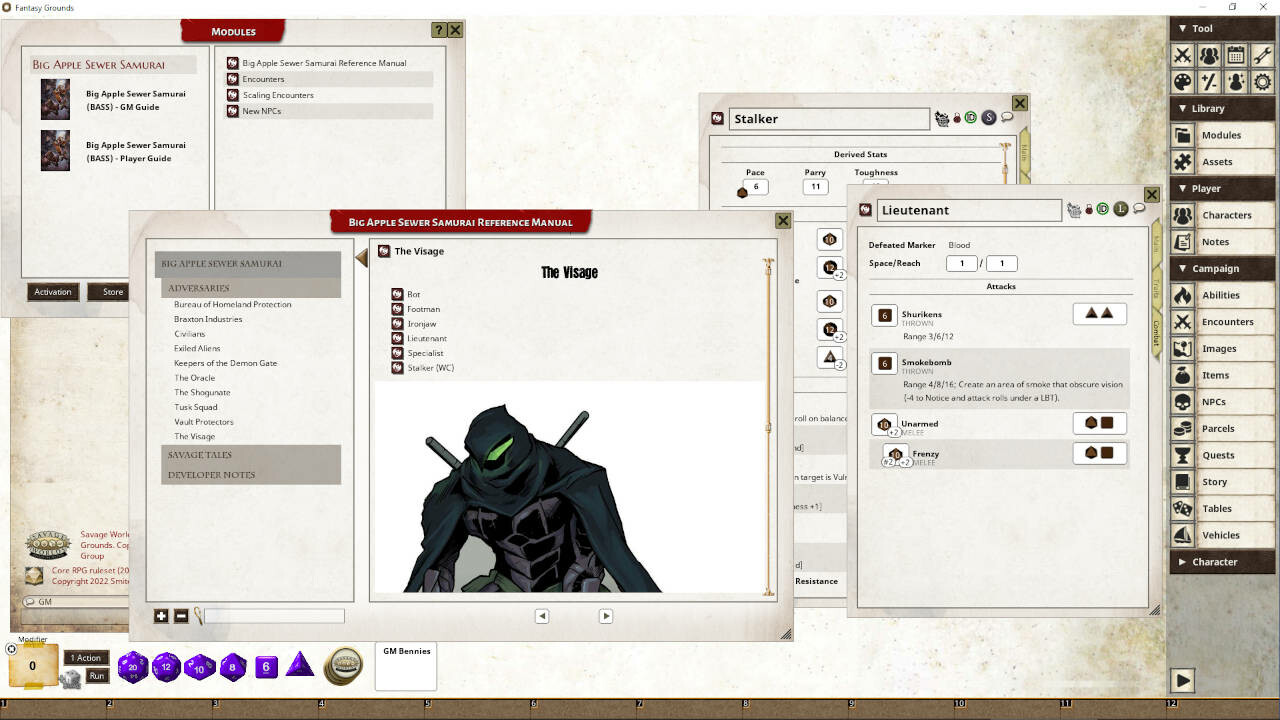Open the Encounters module entry

[x=263, y=78]
